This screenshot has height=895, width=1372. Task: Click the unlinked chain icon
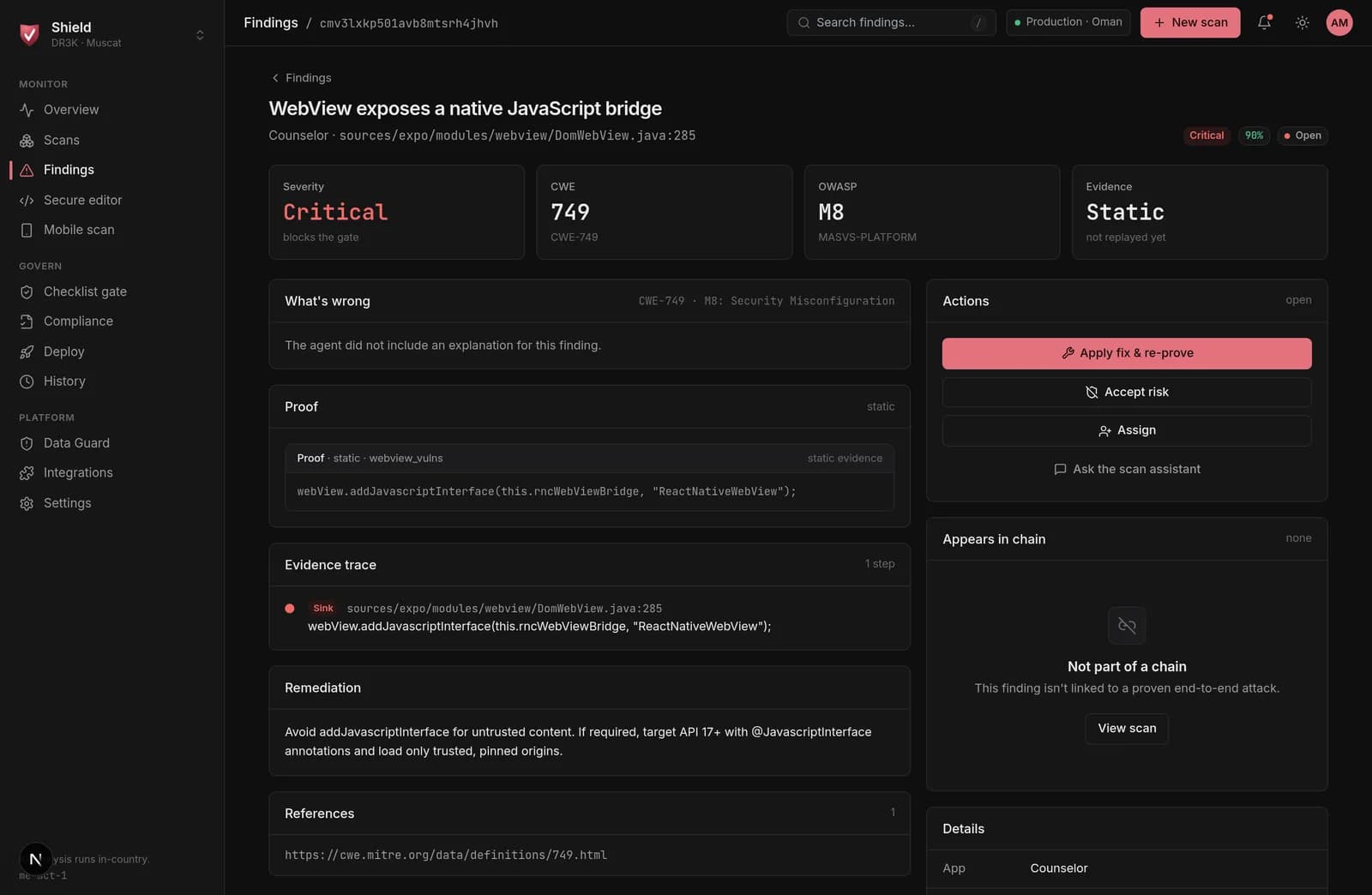pos(1127,626)
